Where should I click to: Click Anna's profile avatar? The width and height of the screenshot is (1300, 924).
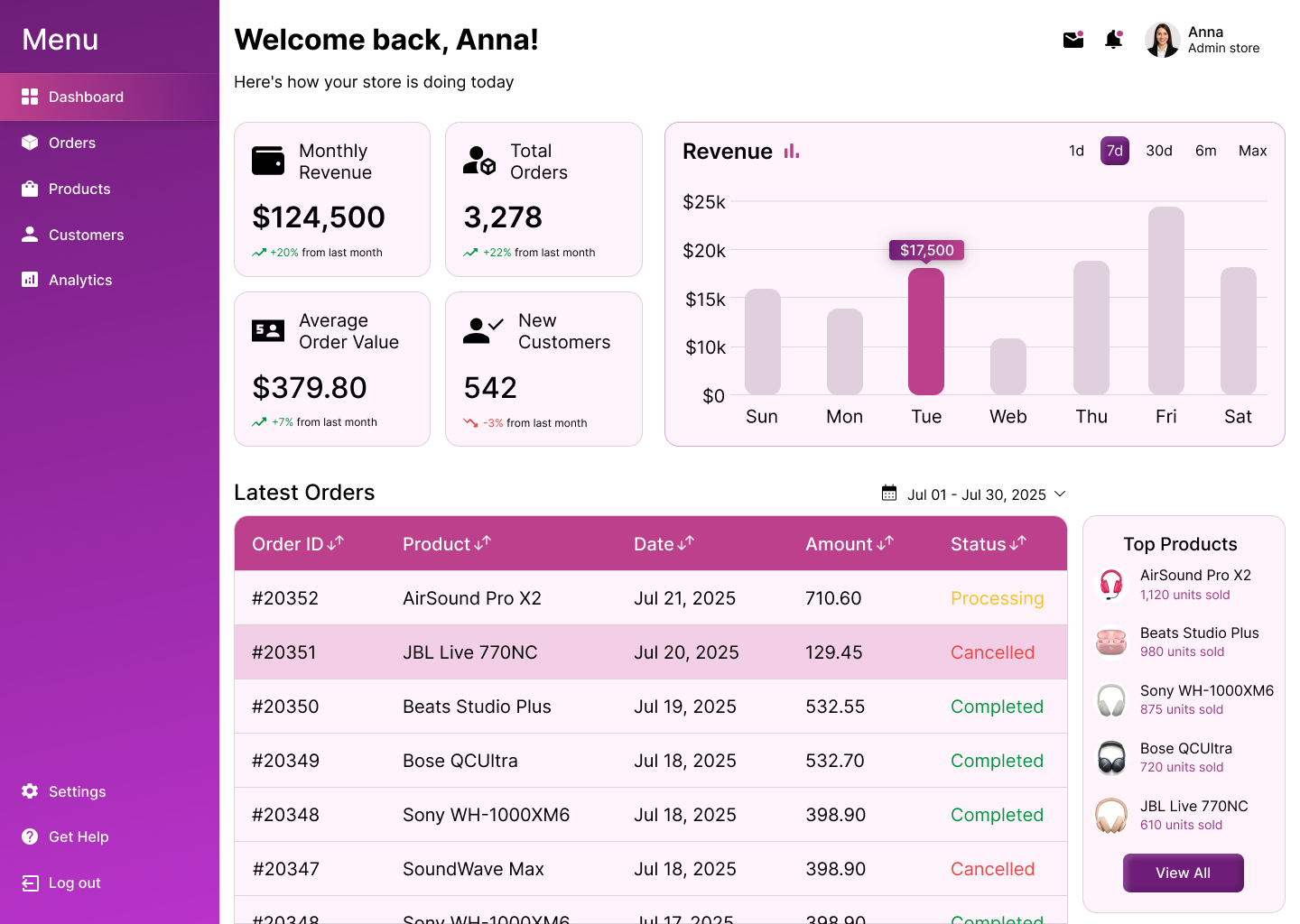1162,40
